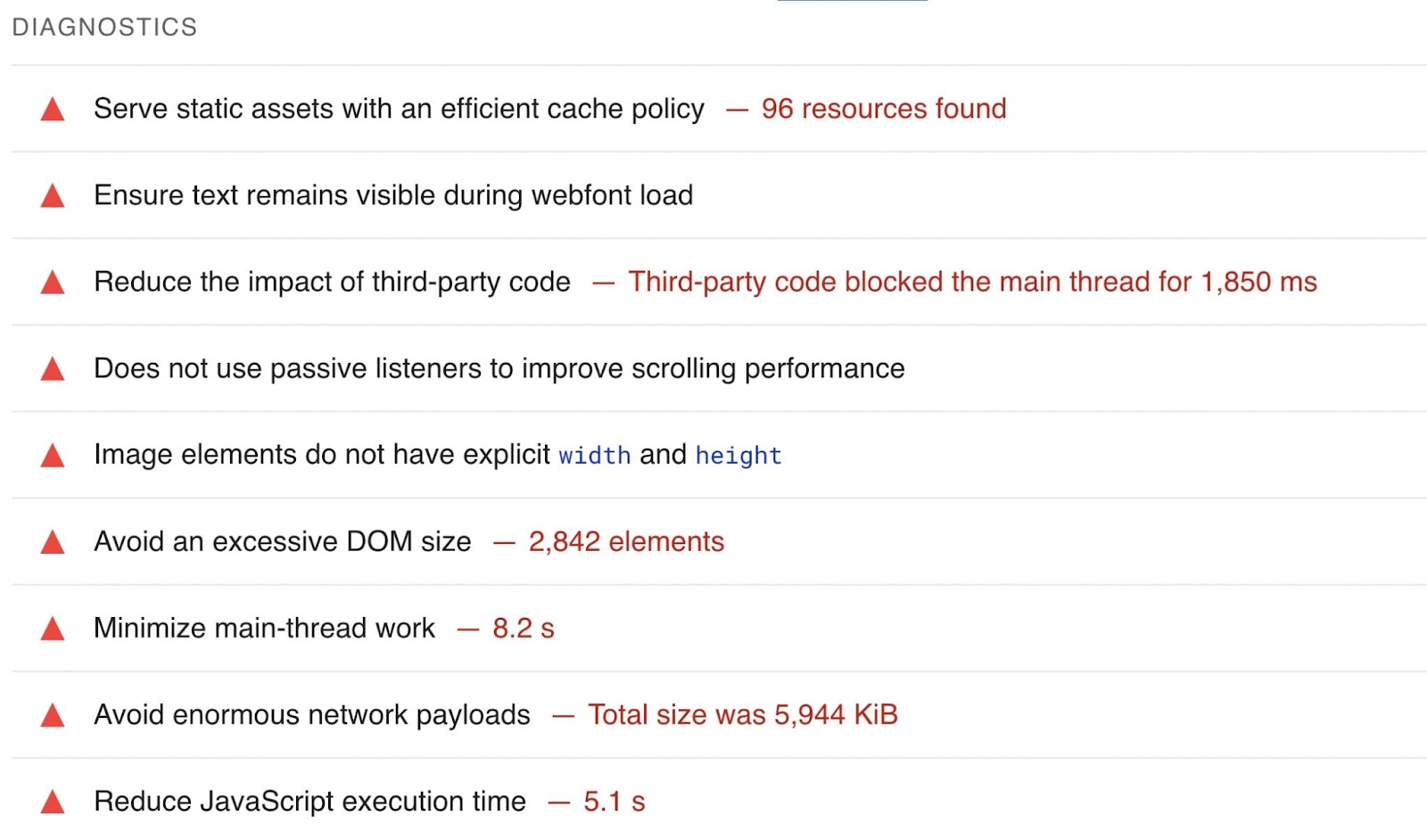Expand the Reduce JavaScript execution time row

309,801
